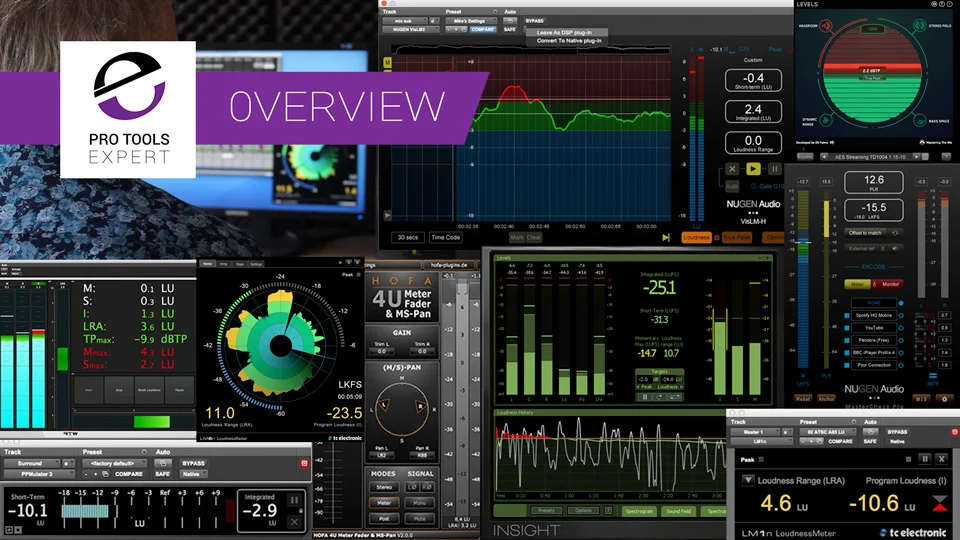Click Reset in MasterCheck Pro
The image size is (960, 540).
pos(803,399)
